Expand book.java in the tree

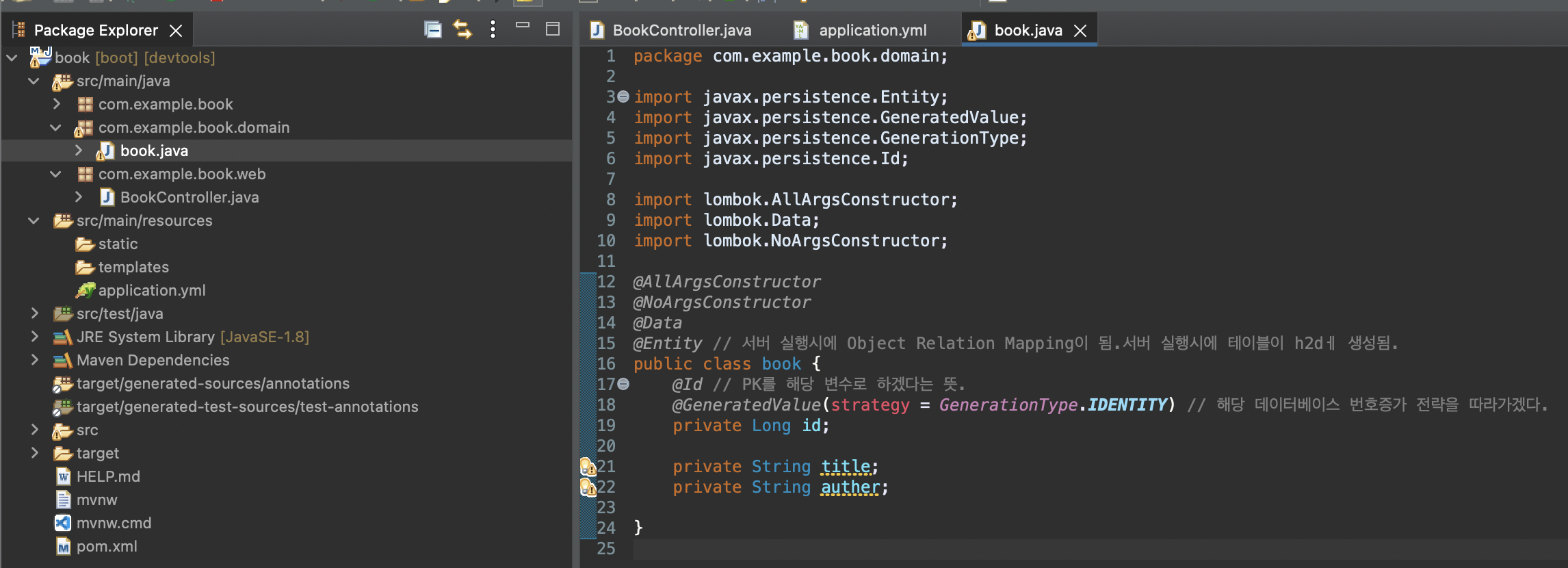[x=78, y=151]
